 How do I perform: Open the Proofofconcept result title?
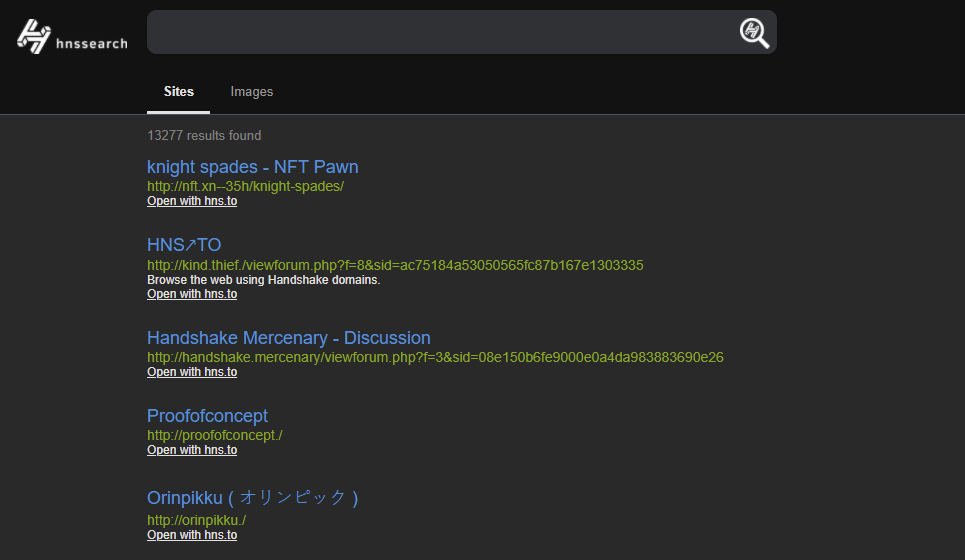pyautogui.click(x=207, y=416)
